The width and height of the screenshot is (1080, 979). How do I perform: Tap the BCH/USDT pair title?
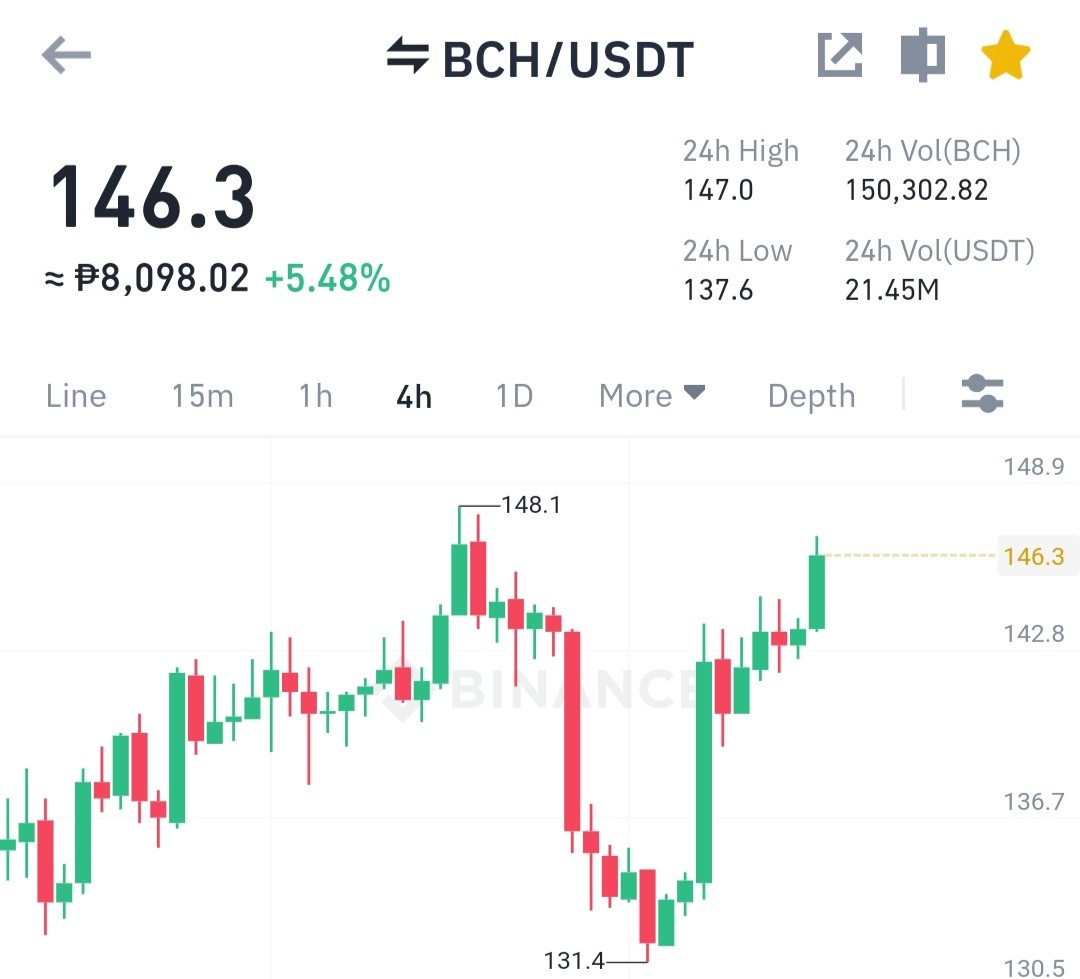pyautogui.click(x=568, y=59)
